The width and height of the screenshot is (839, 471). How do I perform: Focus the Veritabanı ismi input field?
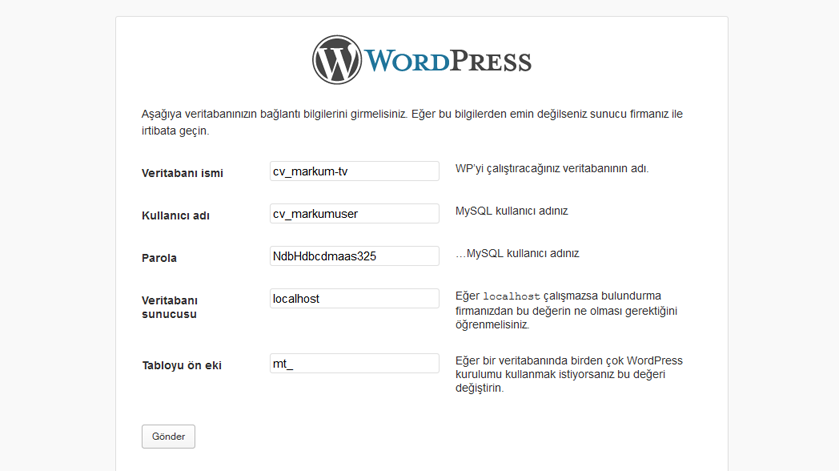(x=354, y=171)
